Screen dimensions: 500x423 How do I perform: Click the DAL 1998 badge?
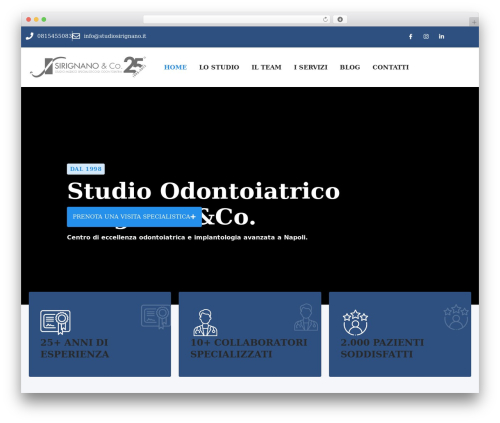(86, 169)
